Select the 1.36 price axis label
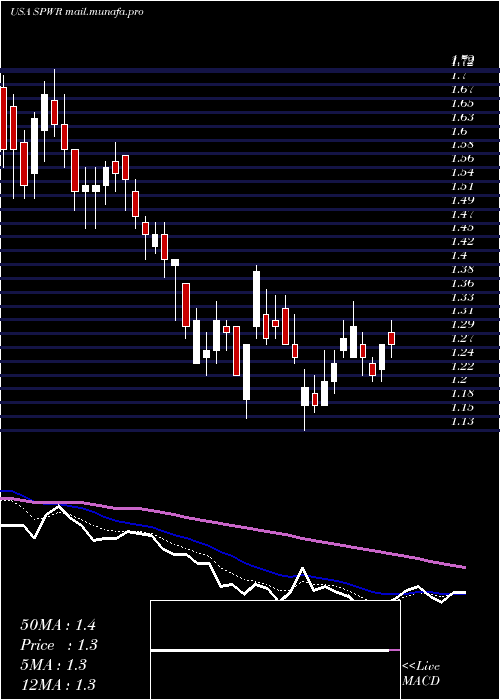The width and height of the screenshot is (500, 700). [x=462, y=283]
